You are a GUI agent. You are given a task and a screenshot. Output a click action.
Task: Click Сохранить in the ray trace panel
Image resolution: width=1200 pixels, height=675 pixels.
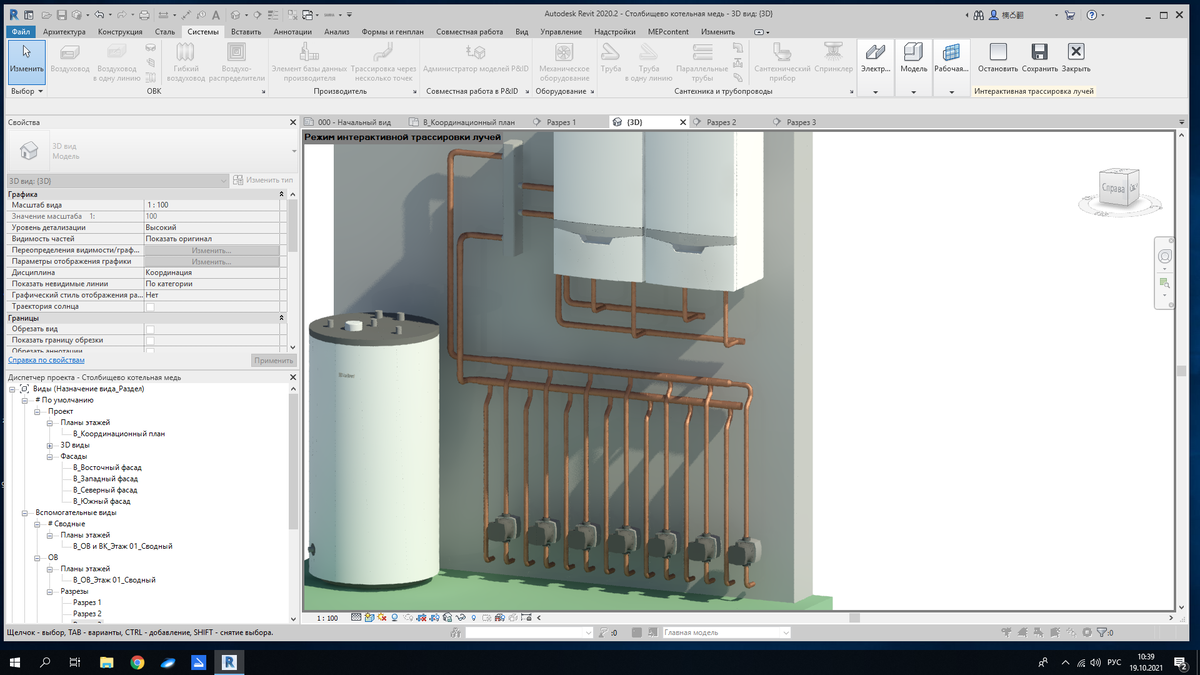1040,58
